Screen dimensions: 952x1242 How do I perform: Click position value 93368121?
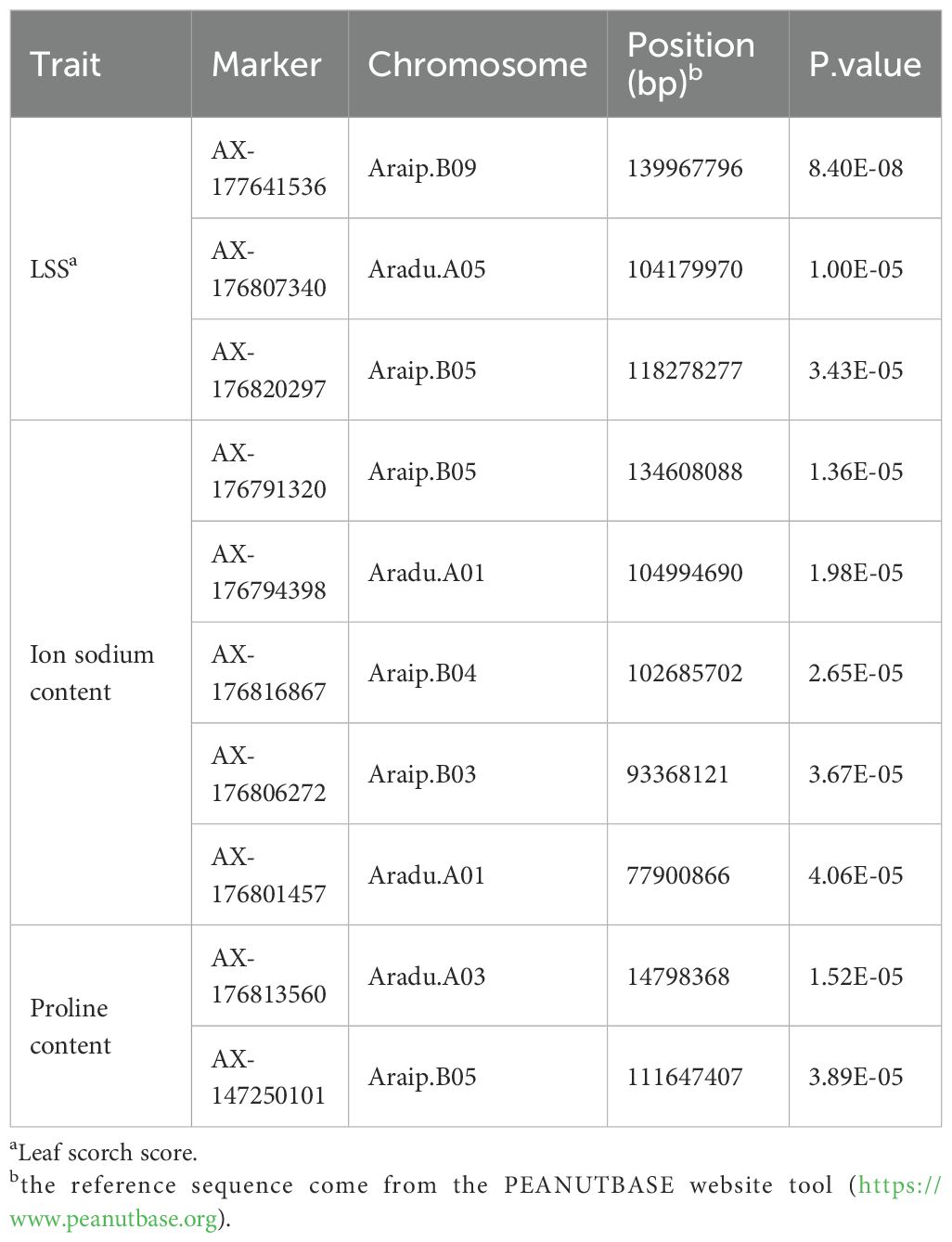point(678,774)
